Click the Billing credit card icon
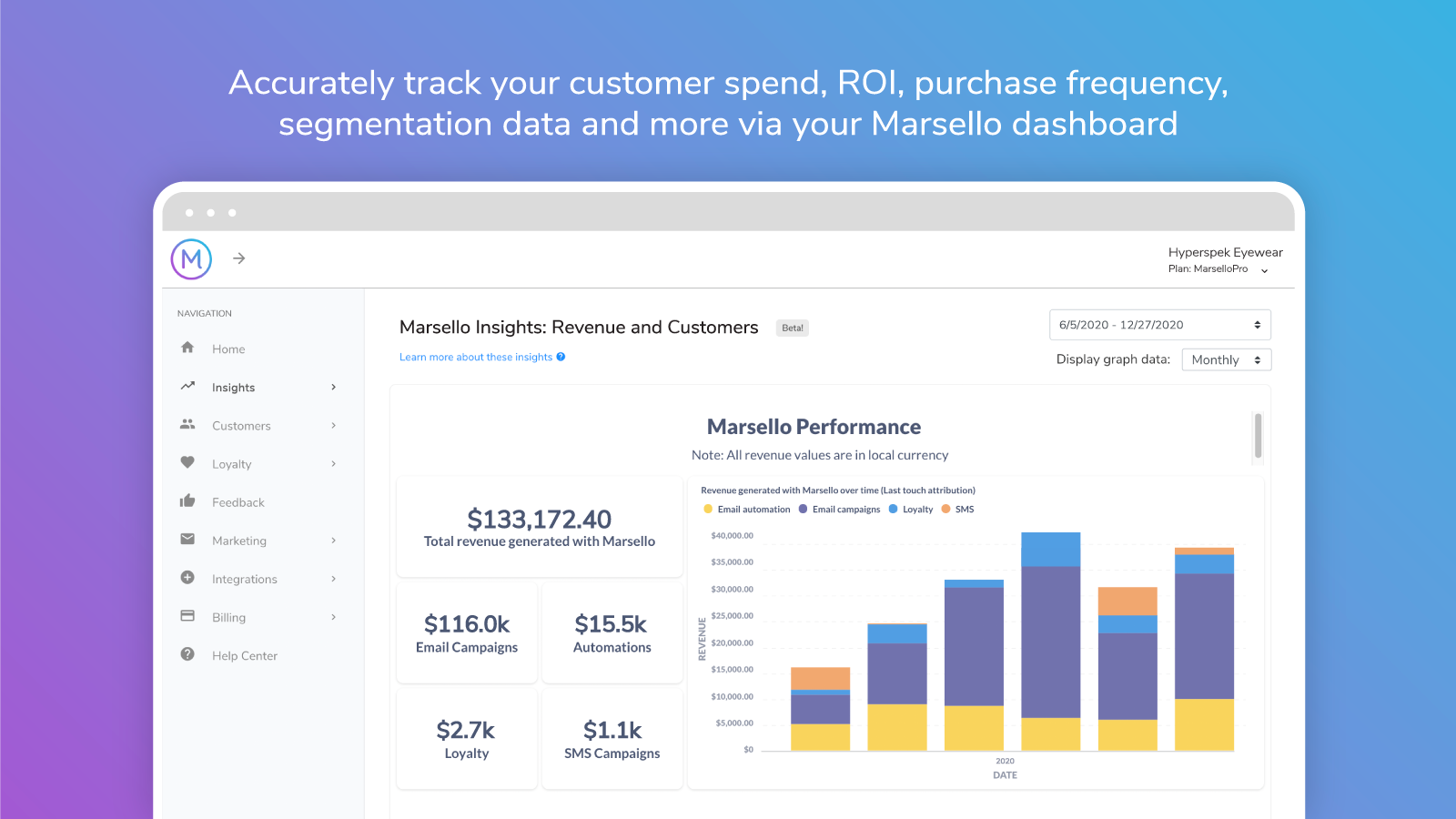This screenshot has height=819, width=1456. pos(187,615)
